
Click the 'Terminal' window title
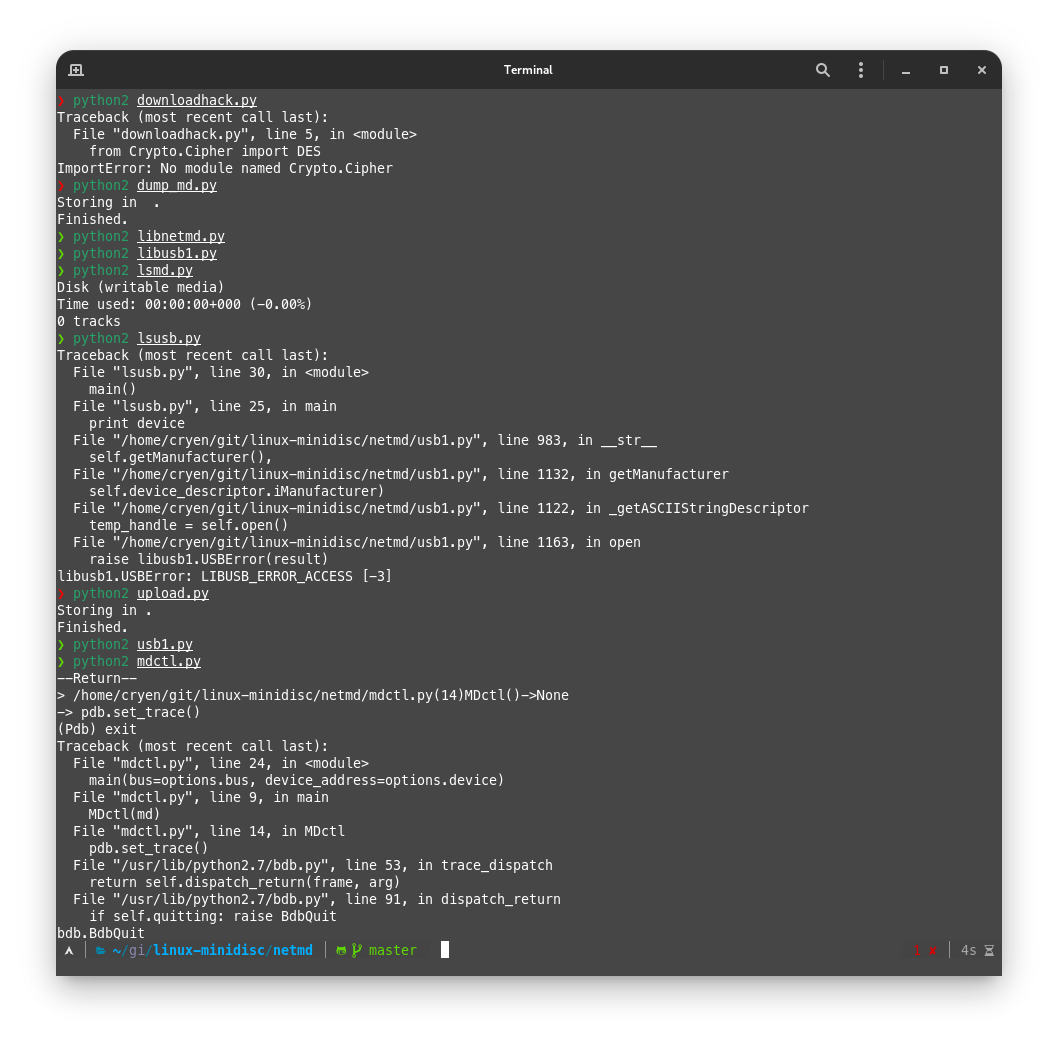528,70
